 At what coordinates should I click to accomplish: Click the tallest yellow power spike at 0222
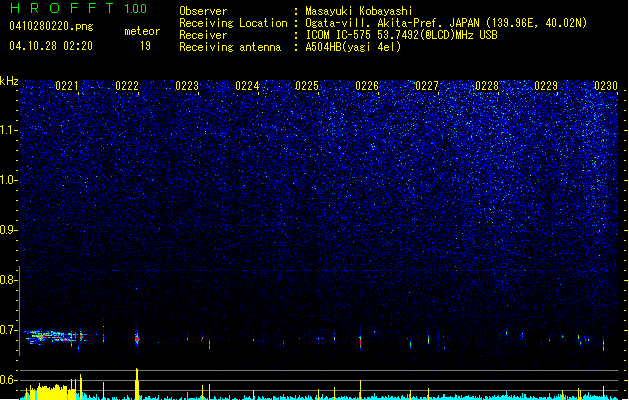[137, 384]
